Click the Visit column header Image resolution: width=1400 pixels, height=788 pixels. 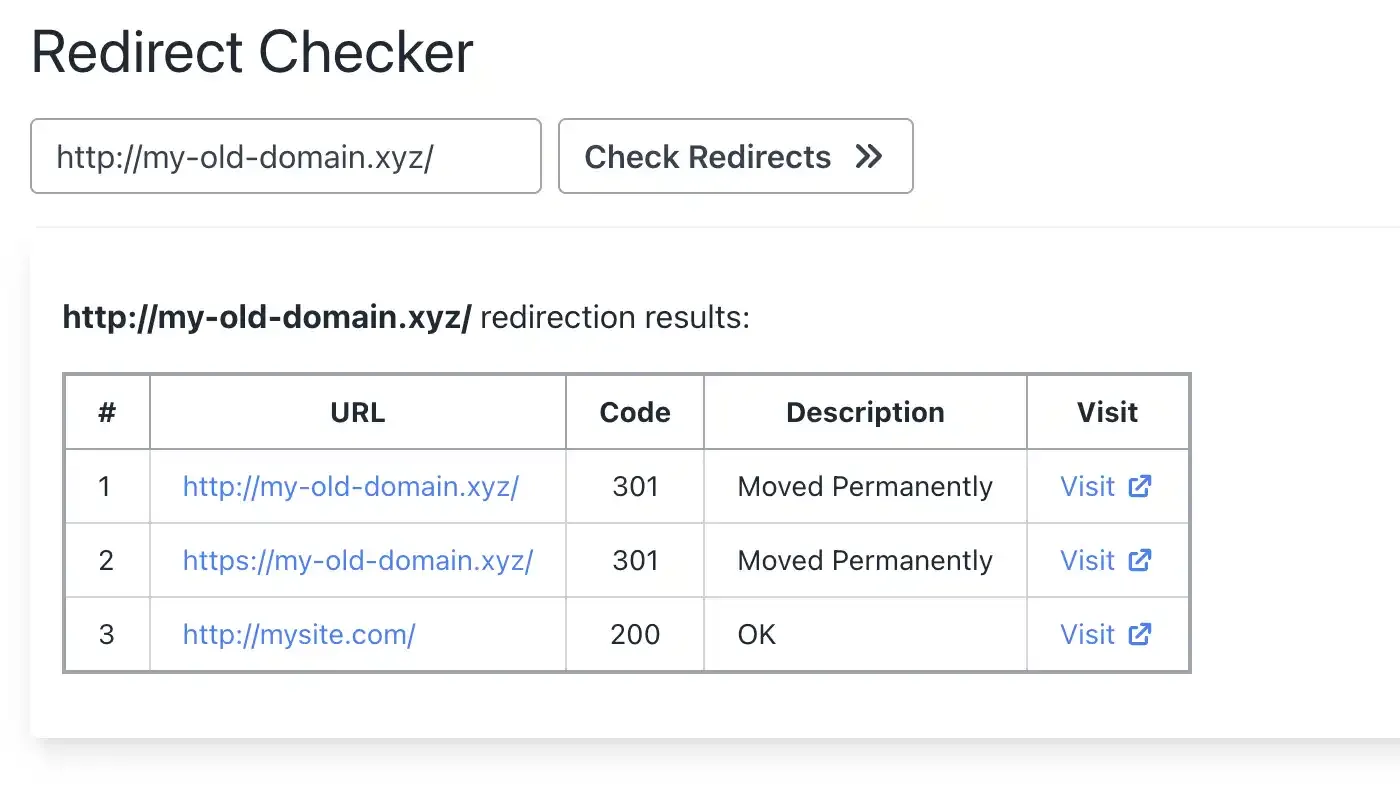tap(1107, 411)
